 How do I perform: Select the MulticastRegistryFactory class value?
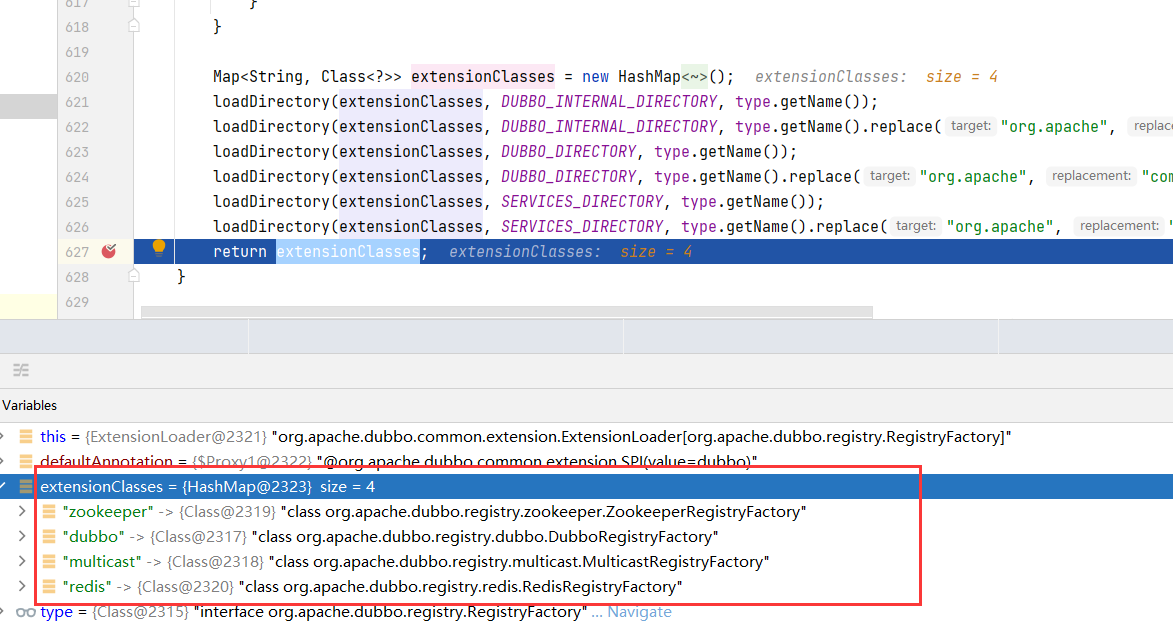pyautogui.click(x=518, y=561)
